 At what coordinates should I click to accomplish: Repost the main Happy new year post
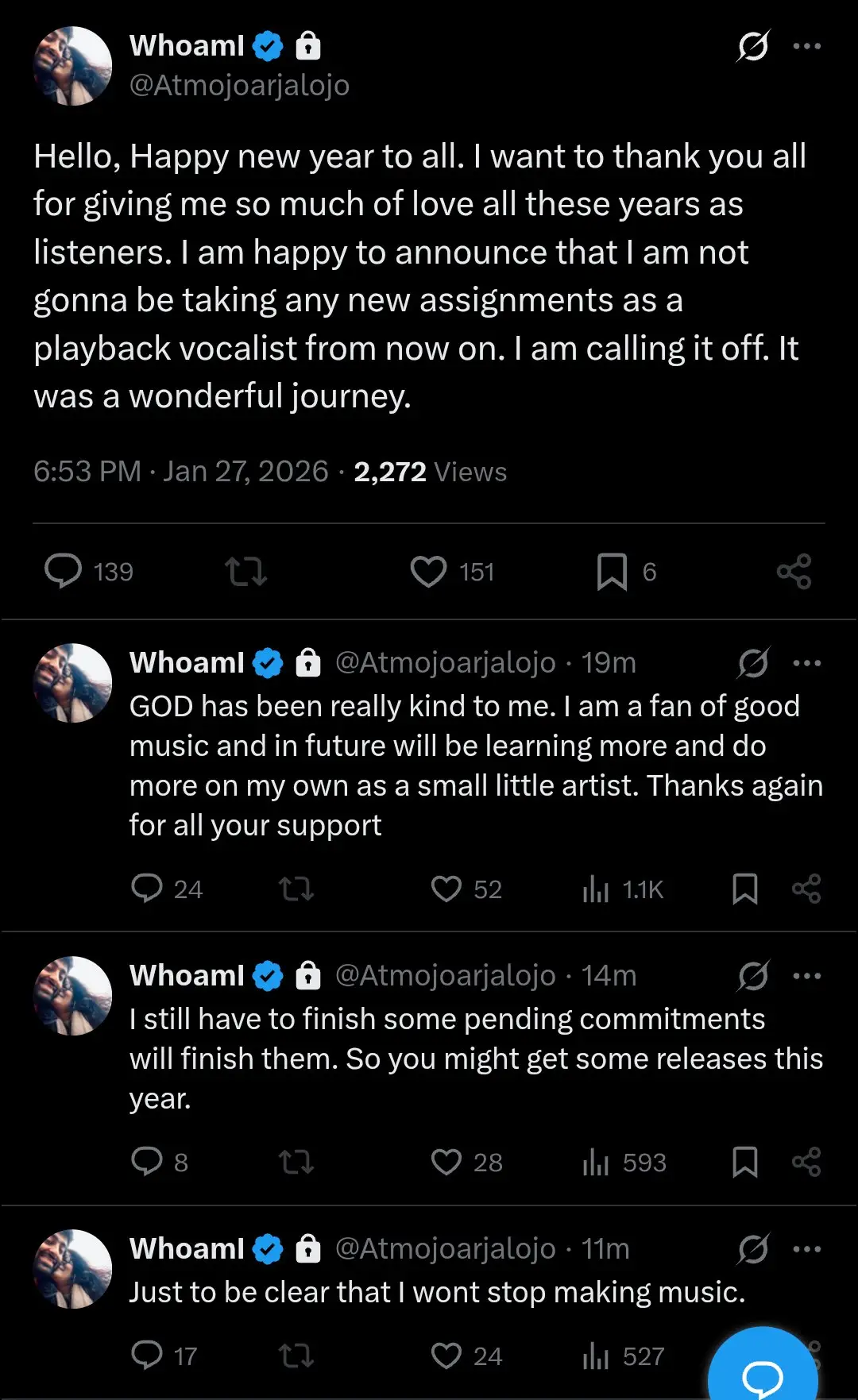click(245, 571)
